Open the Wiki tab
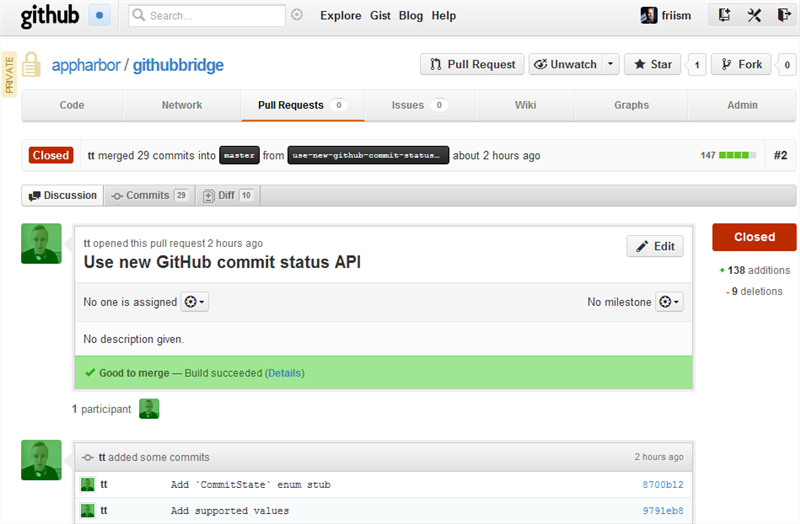This screenshot has width=800, height=524. pyautogui.click(x=525, y=105)
